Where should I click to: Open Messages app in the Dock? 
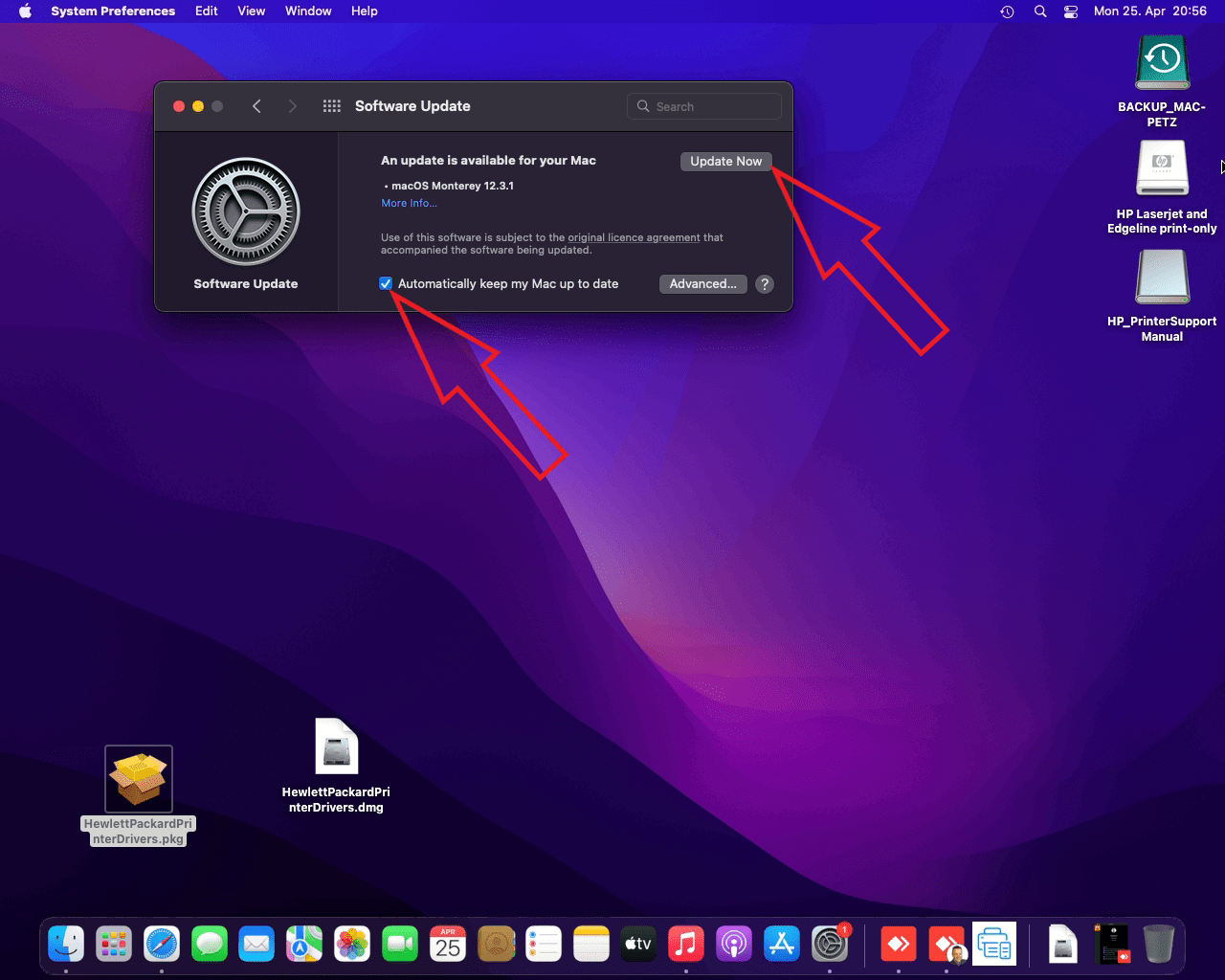coord(210,945)
